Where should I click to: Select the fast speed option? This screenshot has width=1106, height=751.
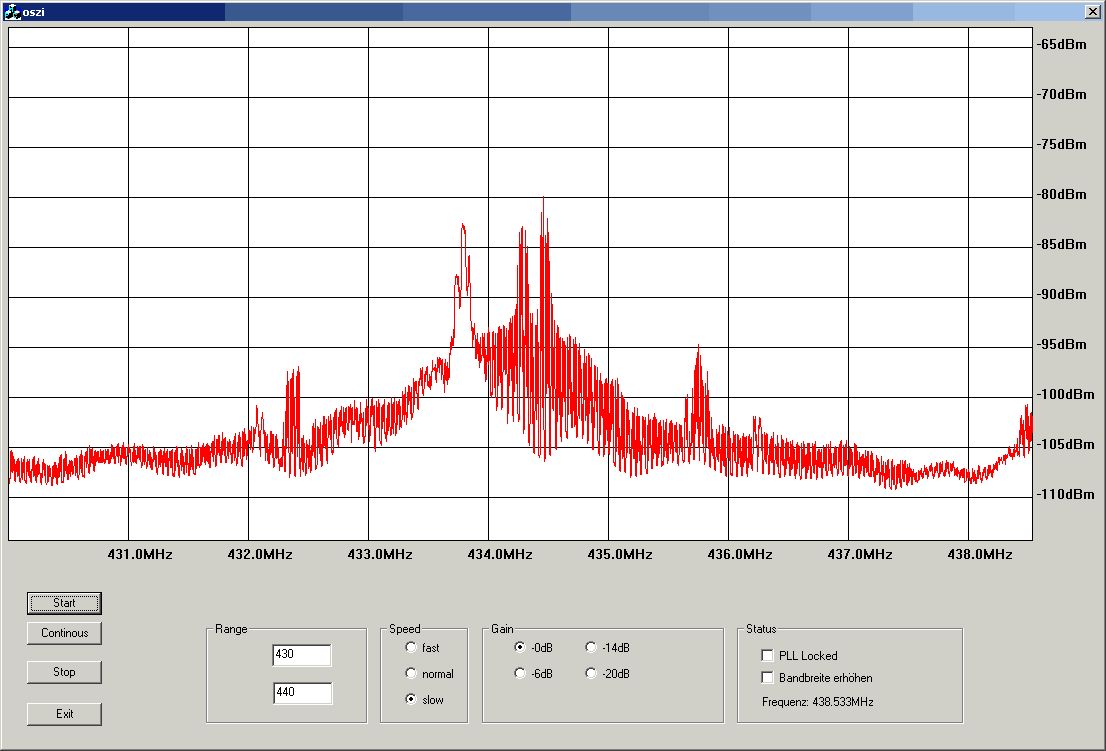point(411,648)
